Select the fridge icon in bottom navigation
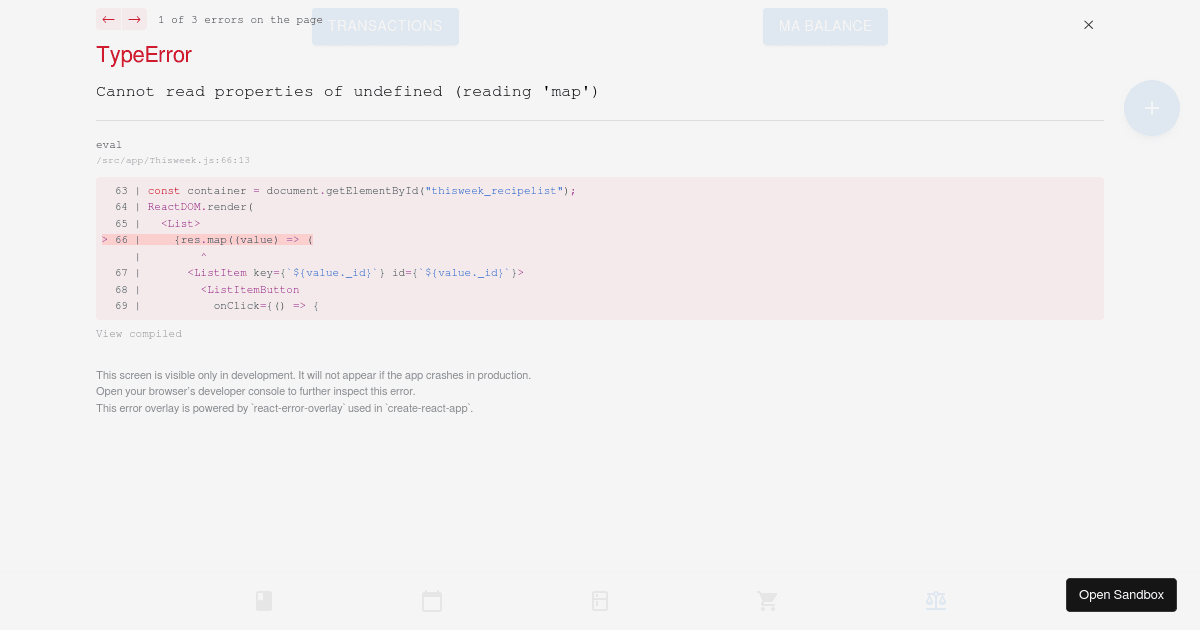The image size is (1200, 630). [x=600, y=601]
